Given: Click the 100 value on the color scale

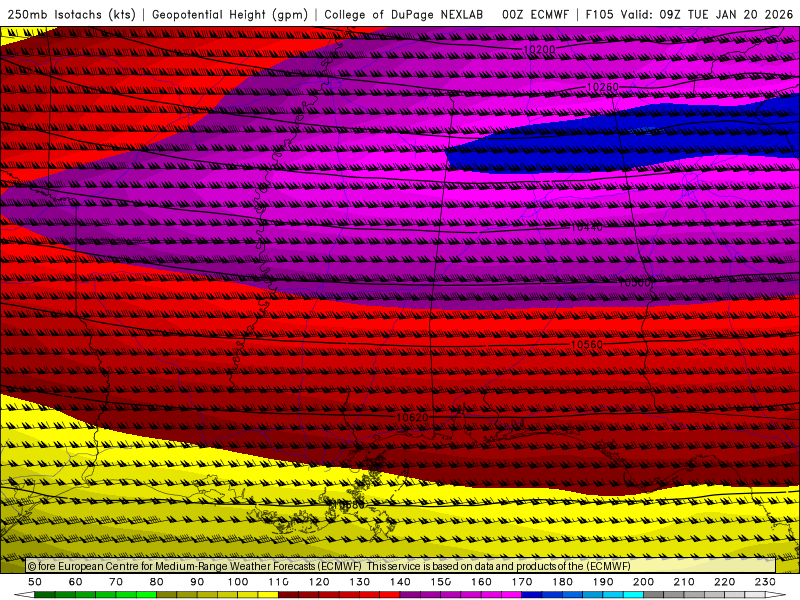Looking at the screenshot, I should [238, 582].
